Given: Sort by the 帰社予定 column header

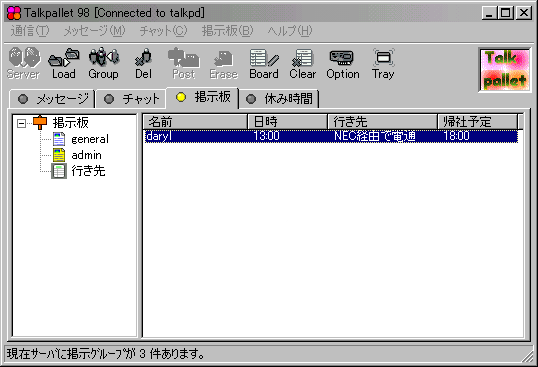Looking at the screenshot, I should point(478,122).
